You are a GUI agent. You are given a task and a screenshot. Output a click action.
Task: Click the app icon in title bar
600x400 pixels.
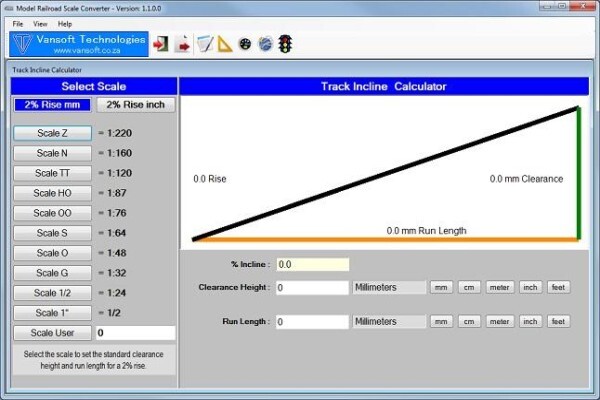[x=9, y=8]
